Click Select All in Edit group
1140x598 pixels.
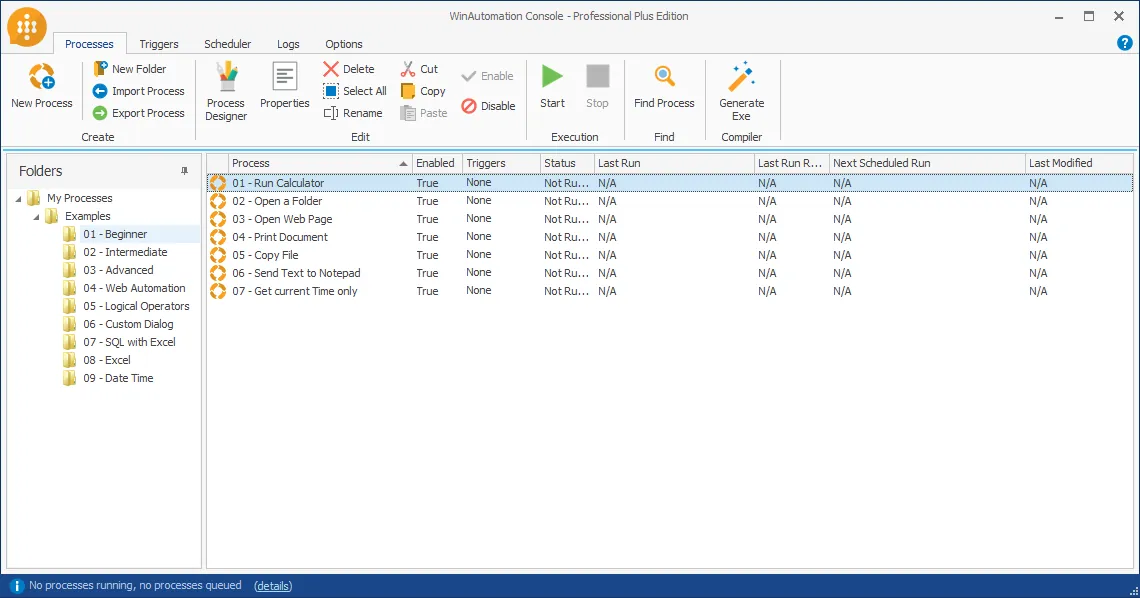click(x=355, y=91)
